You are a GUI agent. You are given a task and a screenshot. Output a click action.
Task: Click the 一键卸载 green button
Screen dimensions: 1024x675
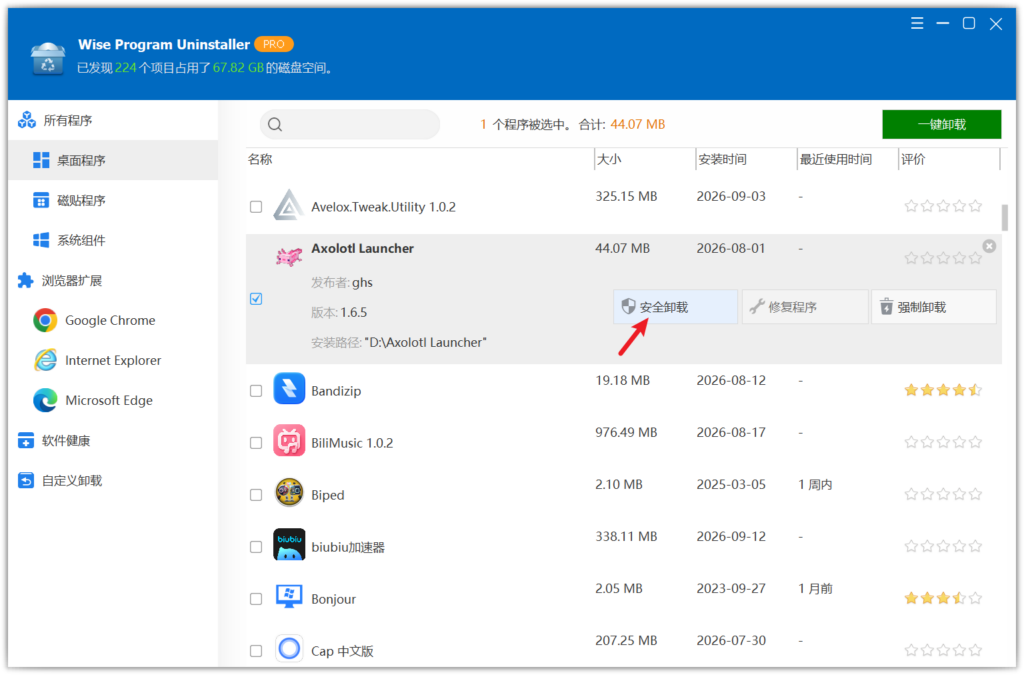tap(941, 124)
